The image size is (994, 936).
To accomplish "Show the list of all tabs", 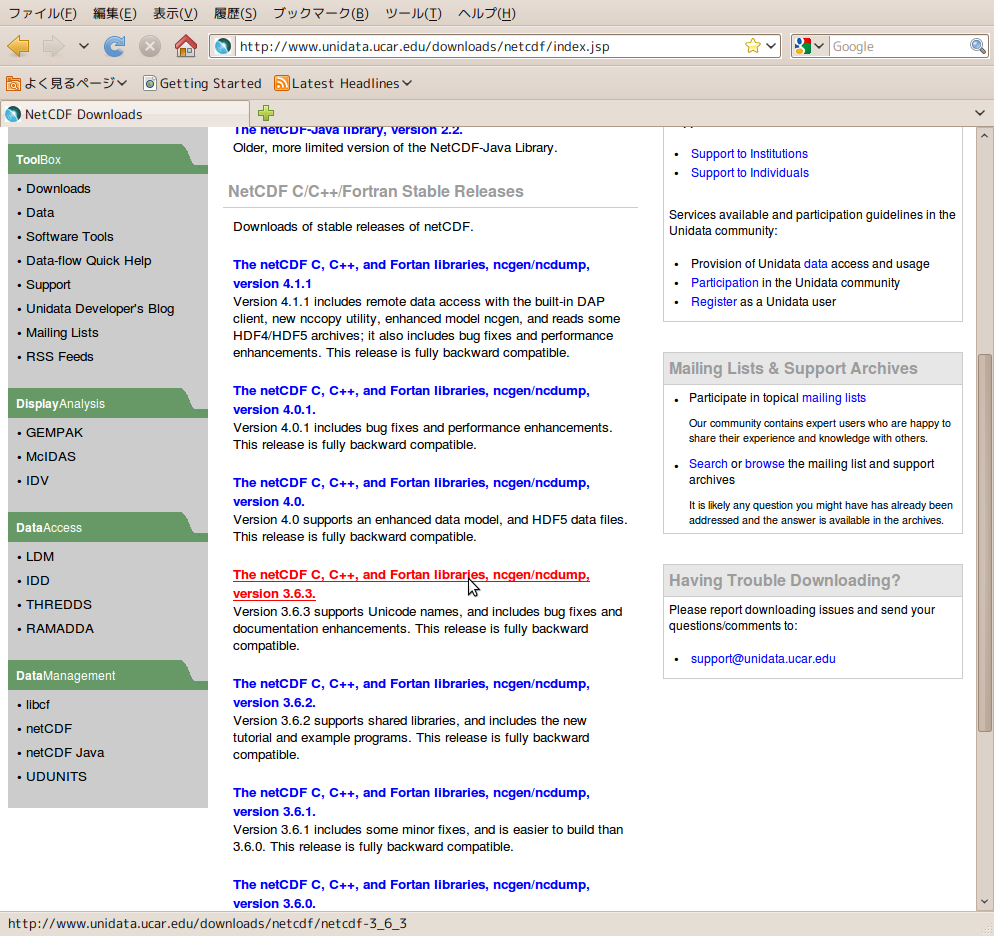I will 979,113.
